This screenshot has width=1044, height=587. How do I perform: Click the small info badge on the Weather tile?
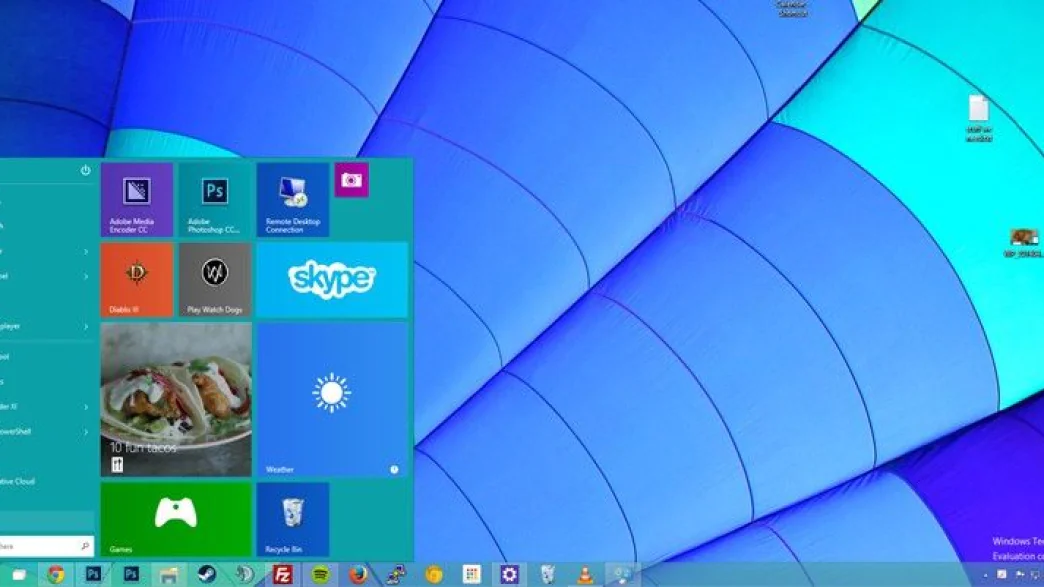[x=394, y=469]
